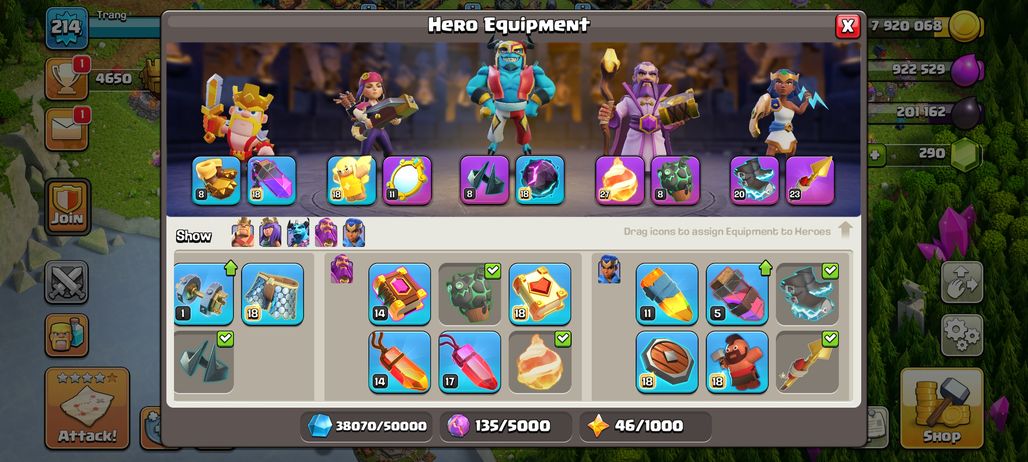Image resolution: width=1028 pixels, height=462 pixels.
Task: Filter equipment by Barbarian King icon
Action: point(243,233)
